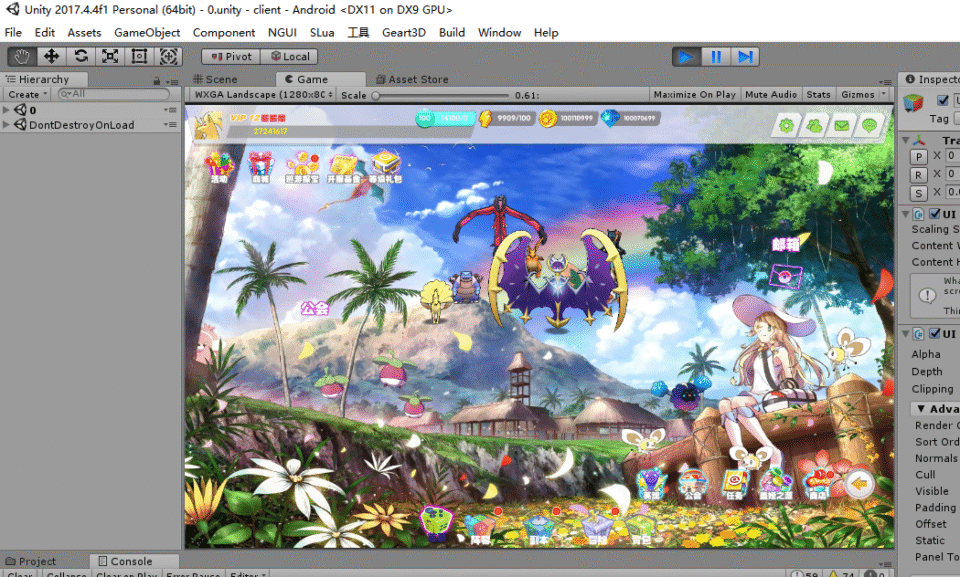Screen dimensions: 960x577
Task: Switch to the Asset Store tab
Action: 412,79
